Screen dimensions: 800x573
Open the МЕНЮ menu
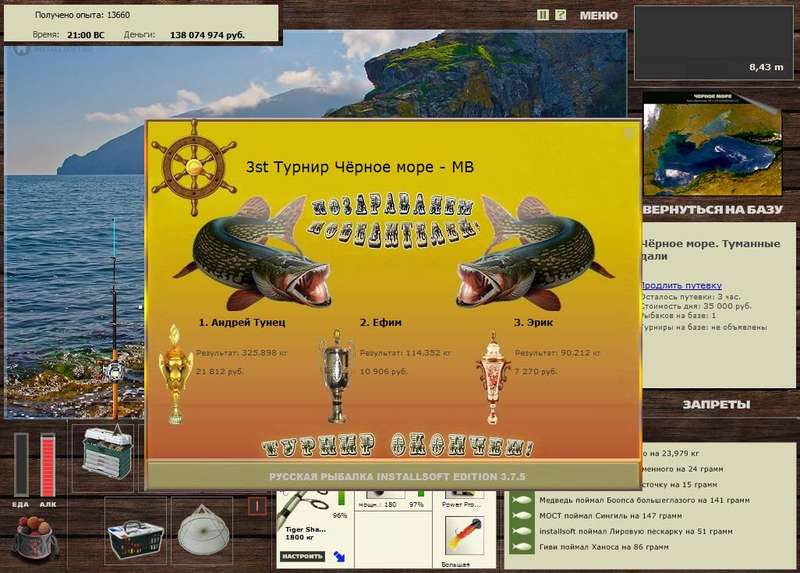[x=598, y=16]
